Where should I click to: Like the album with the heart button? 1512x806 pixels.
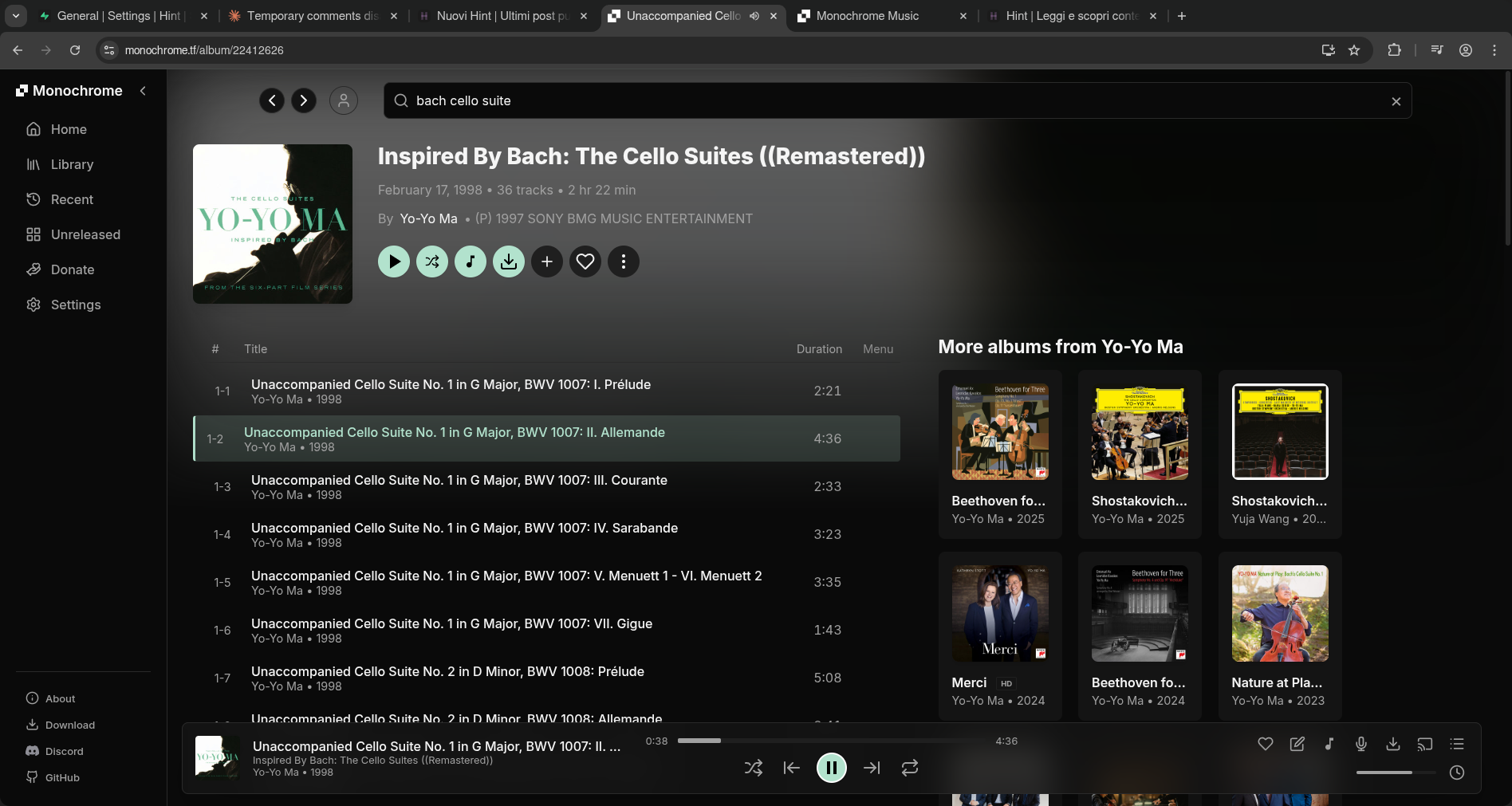[585, 261]
